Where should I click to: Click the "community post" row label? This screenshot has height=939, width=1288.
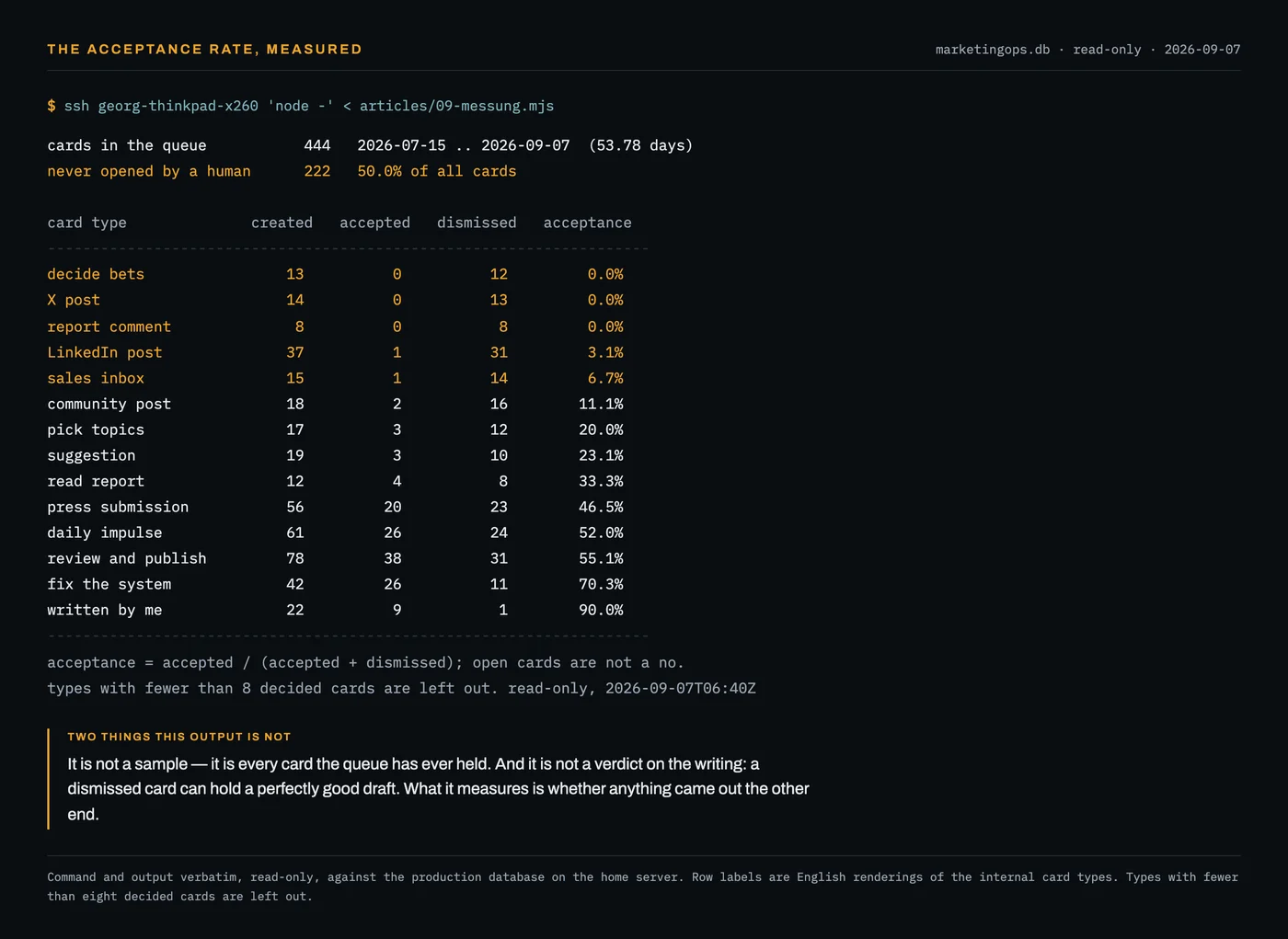click(x=109, y=404)
